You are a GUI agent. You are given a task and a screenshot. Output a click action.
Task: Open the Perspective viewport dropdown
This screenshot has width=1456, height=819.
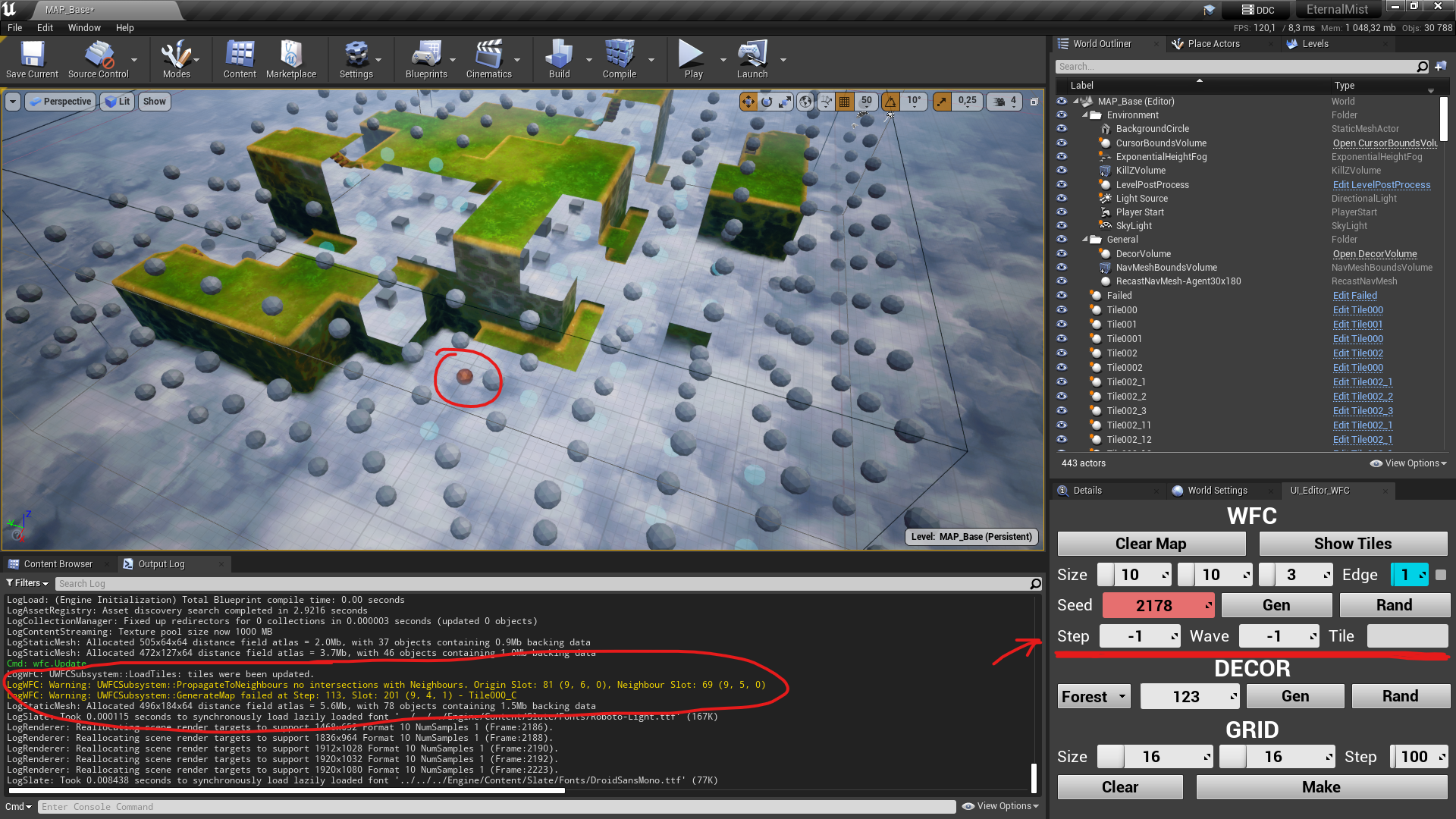[60, 102]
